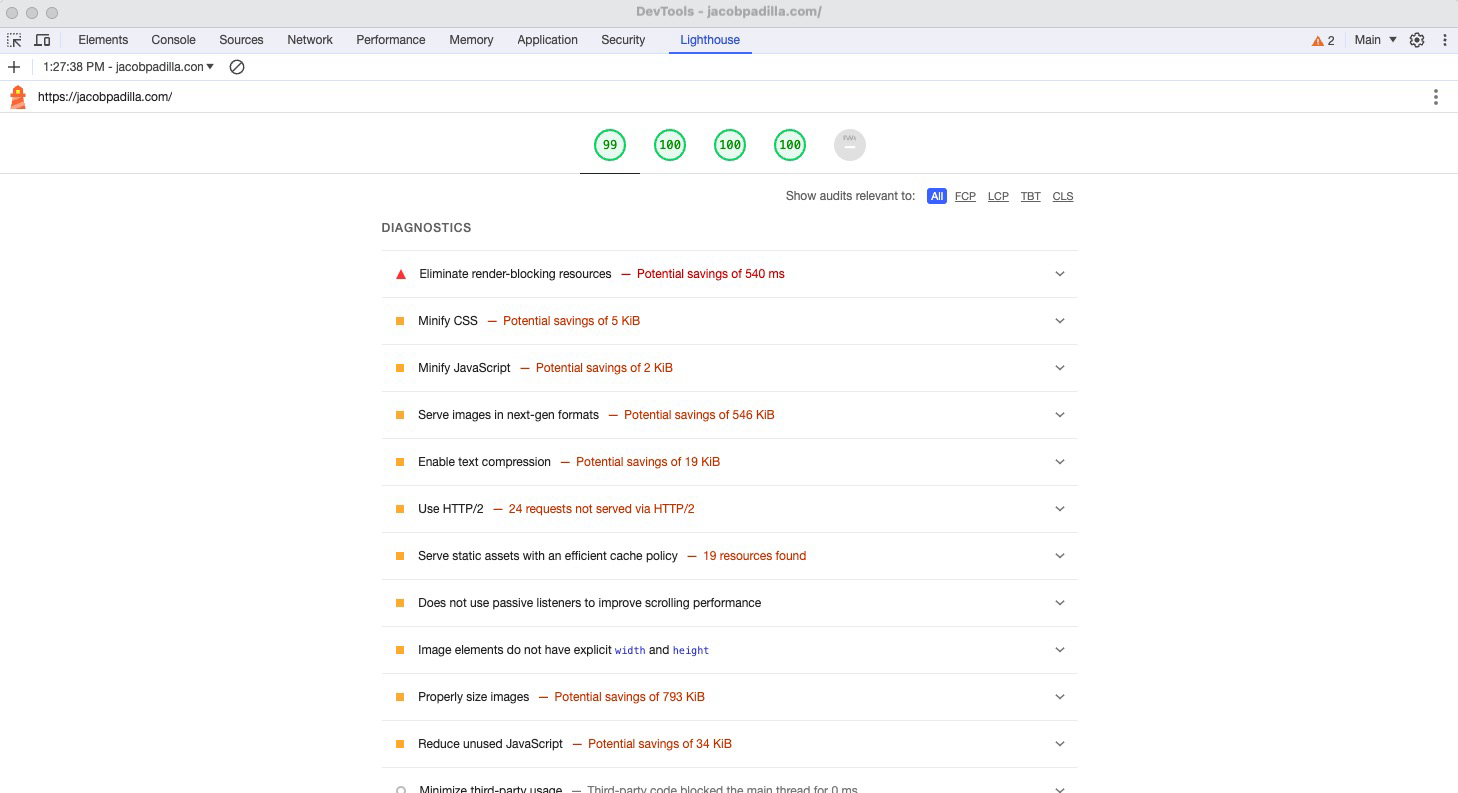The width and height of the screenshot is (1458, 793).
Task: Filter audits by CLS metric
Action: (x=1062, y=196)
